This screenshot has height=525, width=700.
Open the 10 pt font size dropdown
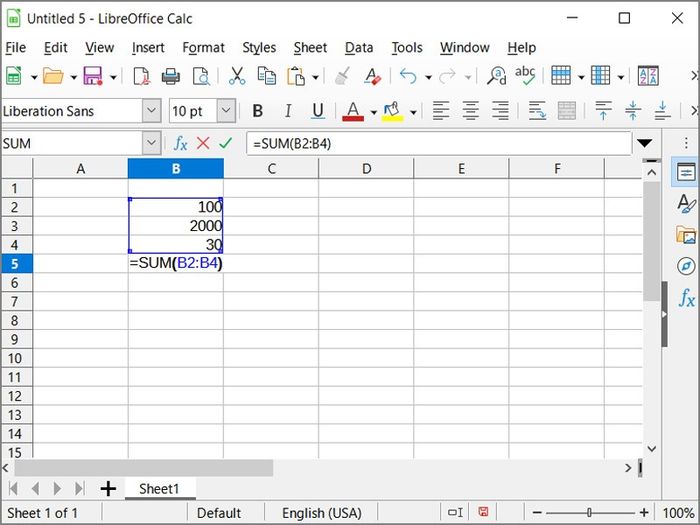pos(226,110)
